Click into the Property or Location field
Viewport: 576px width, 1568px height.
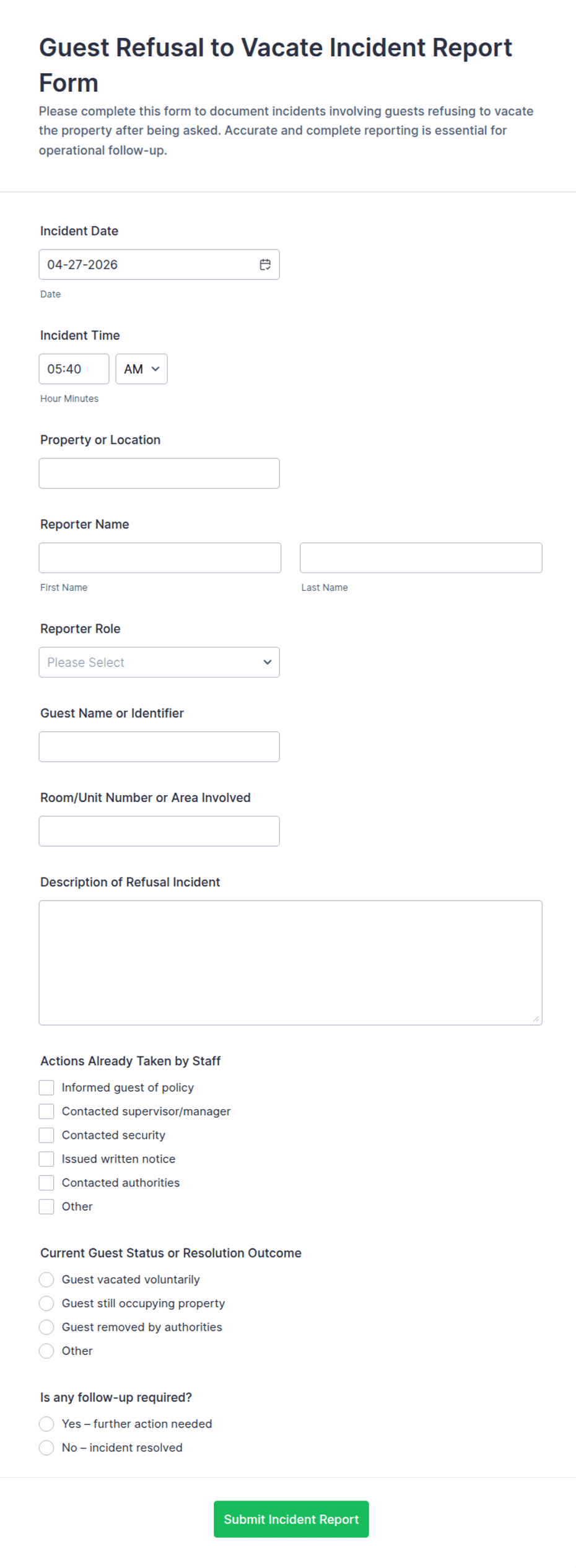pyautogui.click(x=159, y=473)
